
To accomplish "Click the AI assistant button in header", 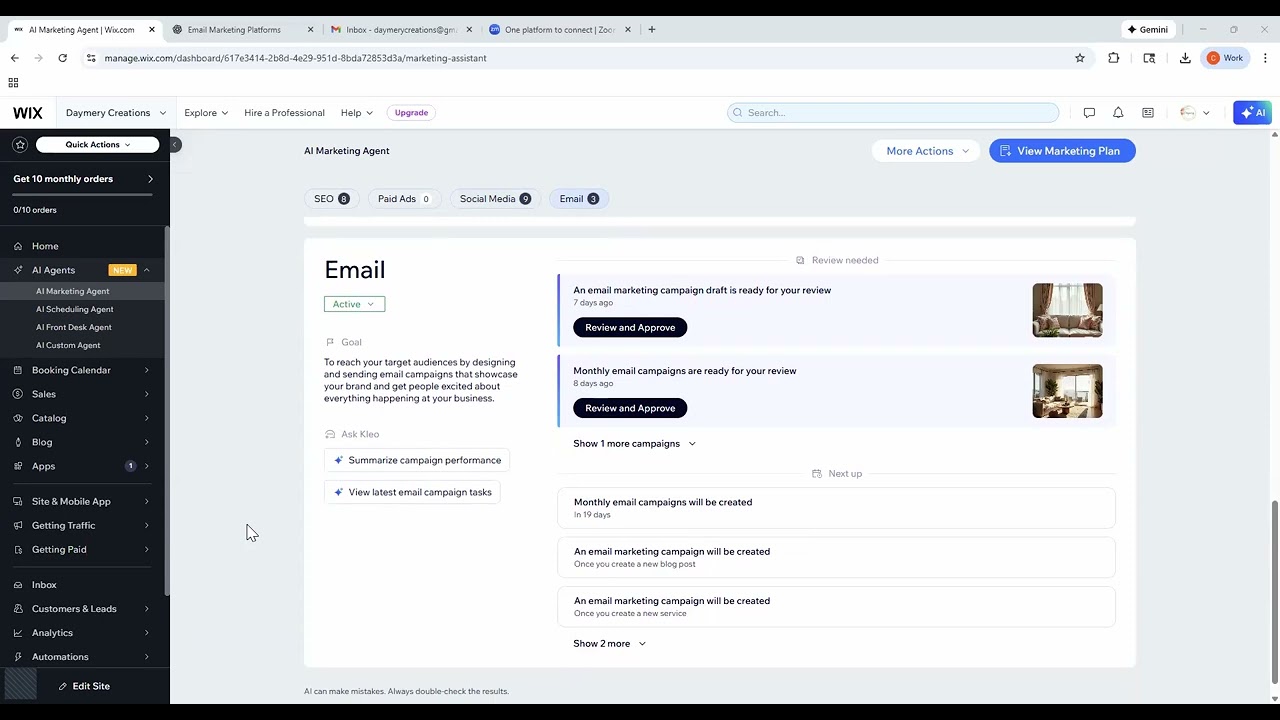I will [x=1252, y=113].
